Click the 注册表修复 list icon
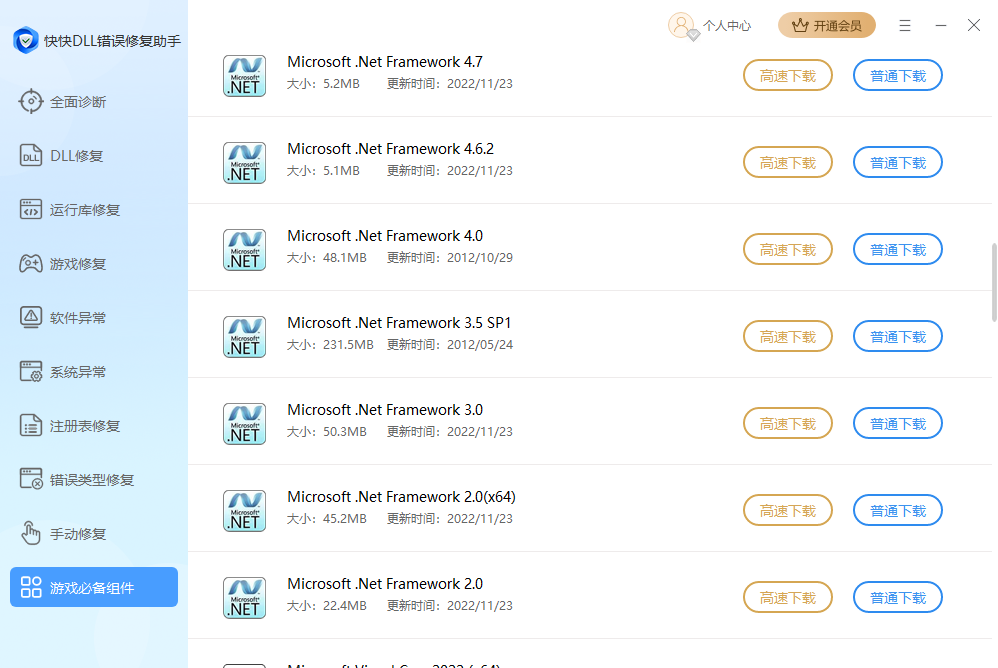 31,426
